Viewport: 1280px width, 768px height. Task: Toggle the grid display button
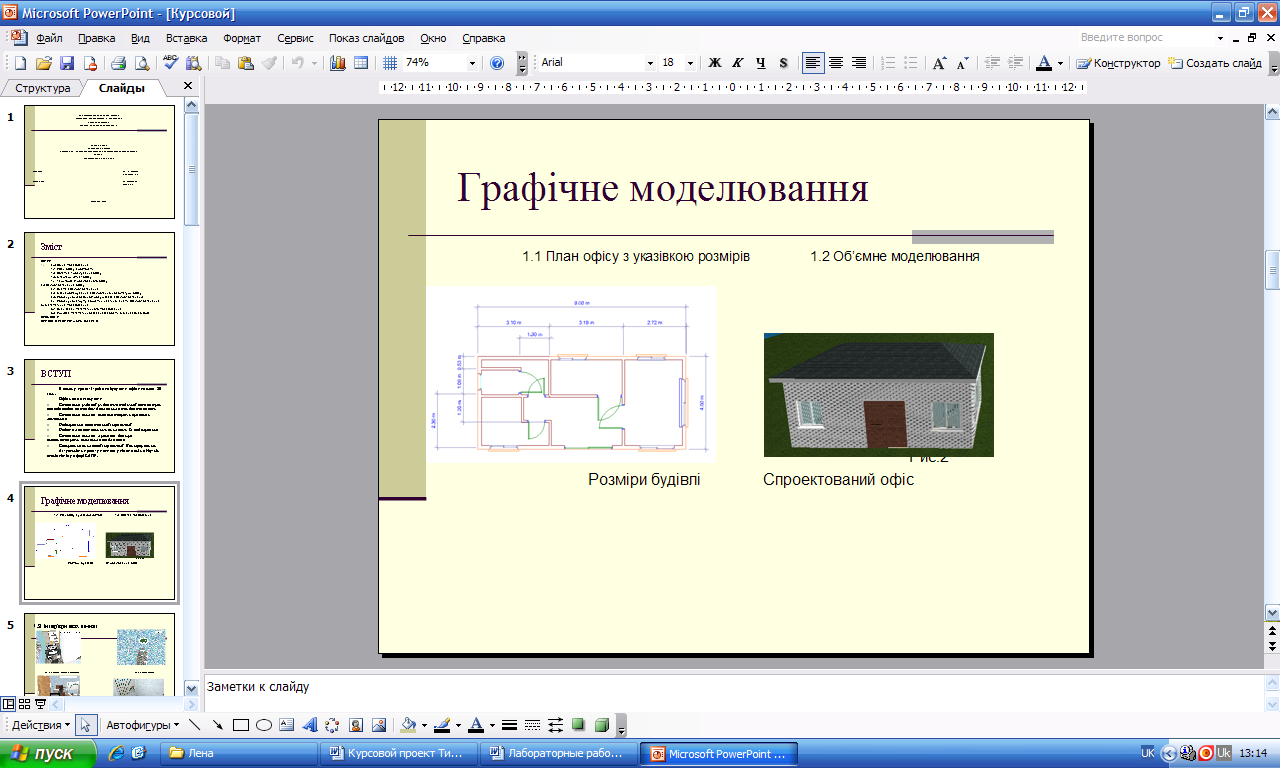pos(390,63)
